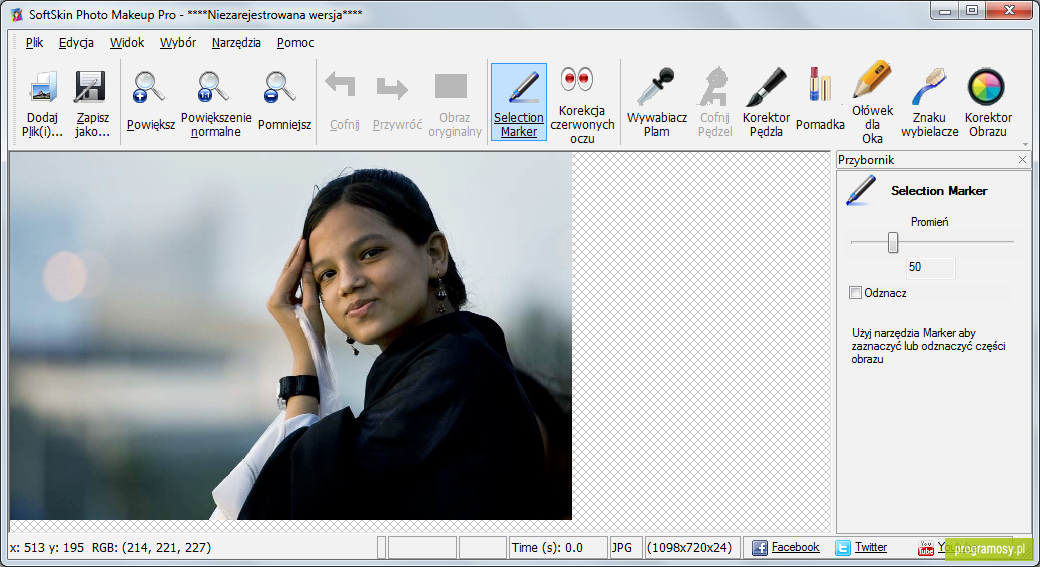
Task: Open the Plik menu
Action: click(x=34, y=42)
